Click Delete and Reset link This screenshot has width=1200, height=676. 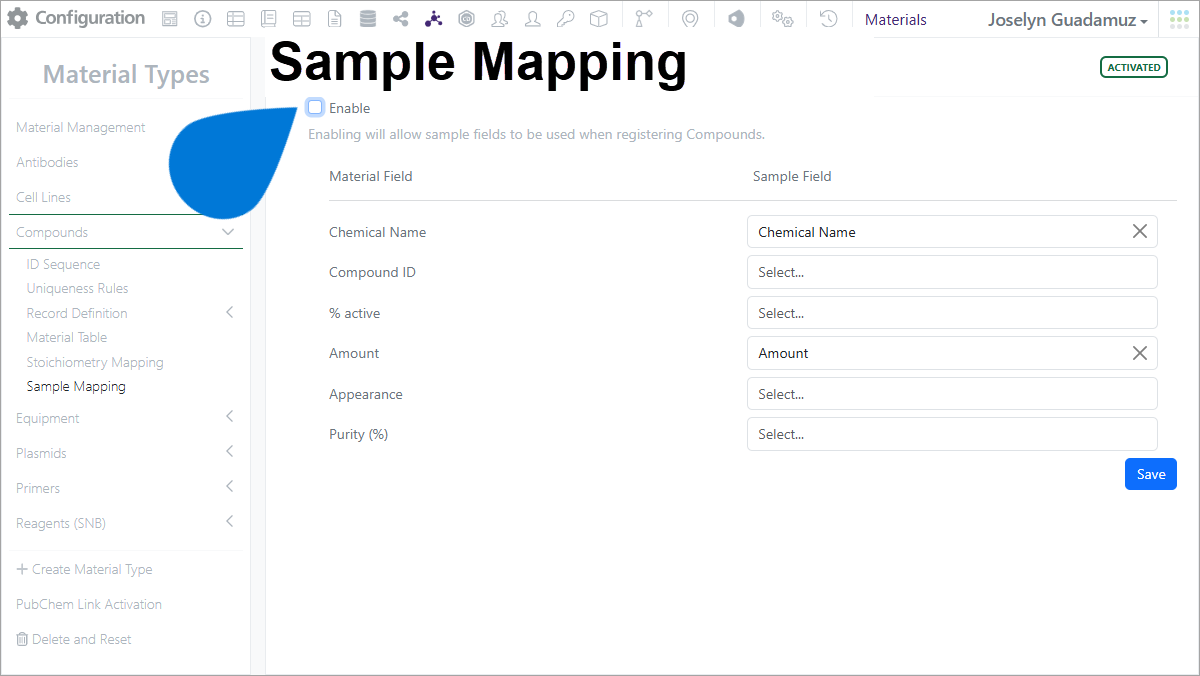click(x=74, y=639)
